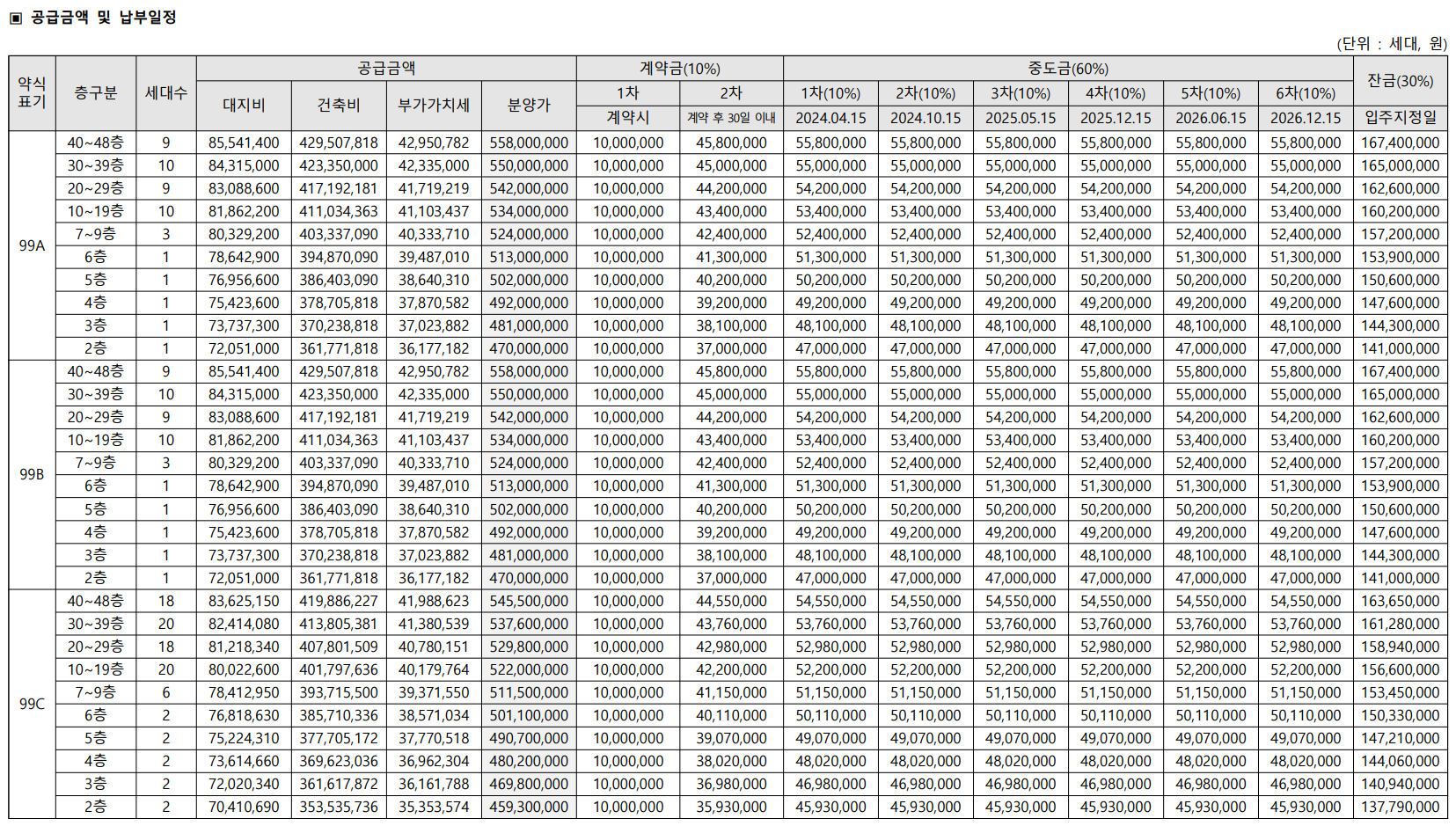Select the 잔금(30%) header

[1401, 81]
